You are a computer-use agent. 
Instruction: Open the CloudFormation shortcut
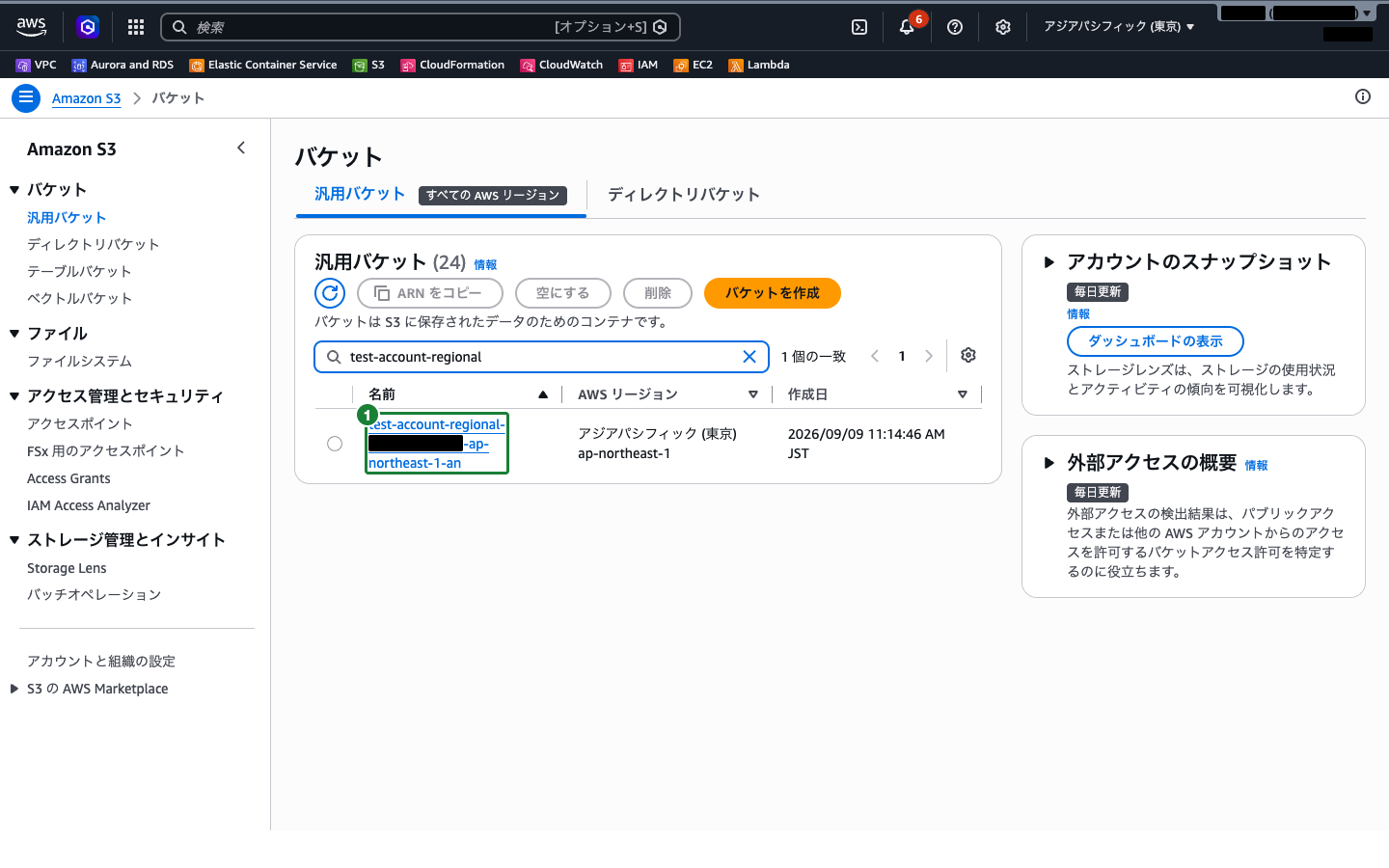[x=452, y=65]
